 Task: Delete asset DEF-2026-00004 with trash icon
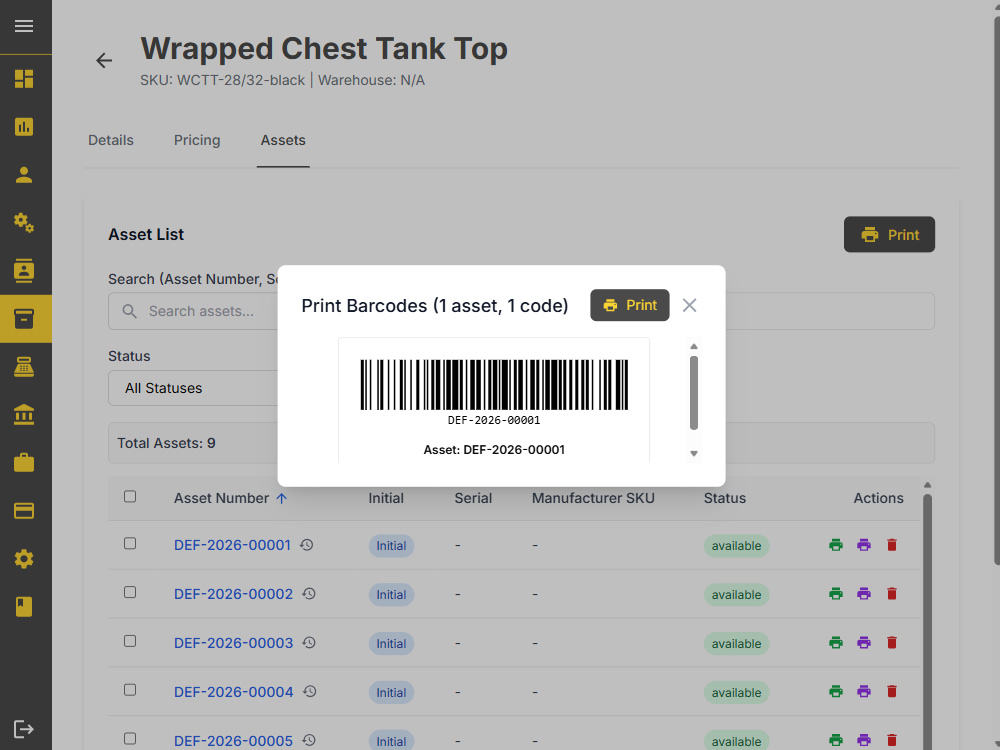[892, 691]
